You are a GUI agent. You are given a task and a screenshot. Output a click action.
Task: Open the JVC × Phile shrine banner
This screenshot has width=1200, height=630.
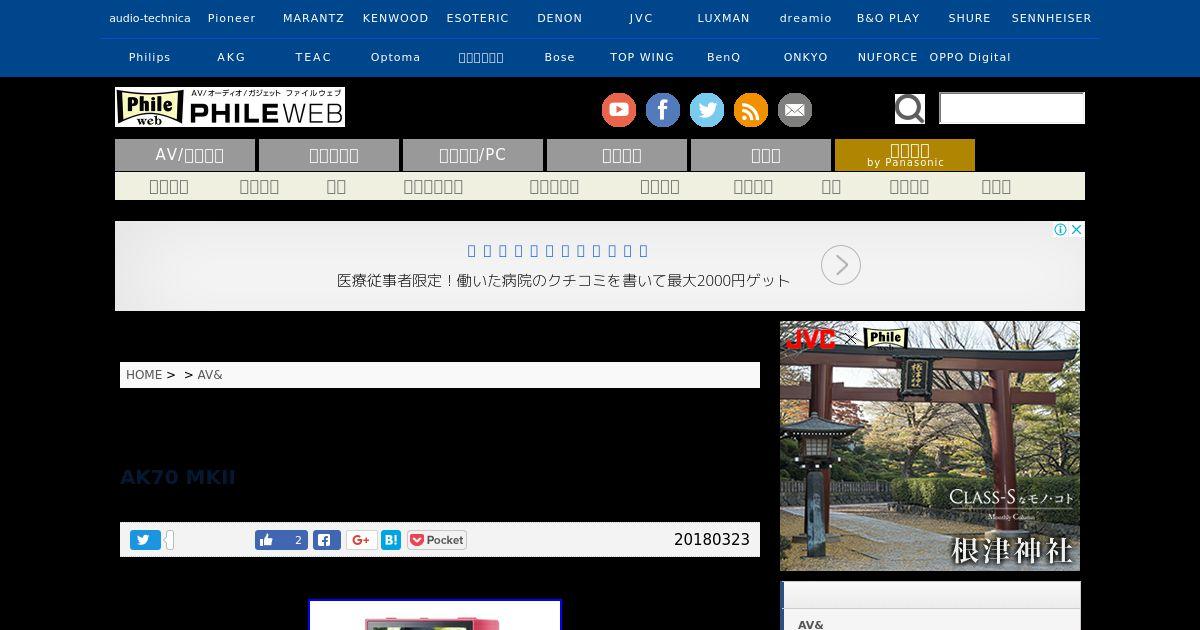click(x=930, y=446)
